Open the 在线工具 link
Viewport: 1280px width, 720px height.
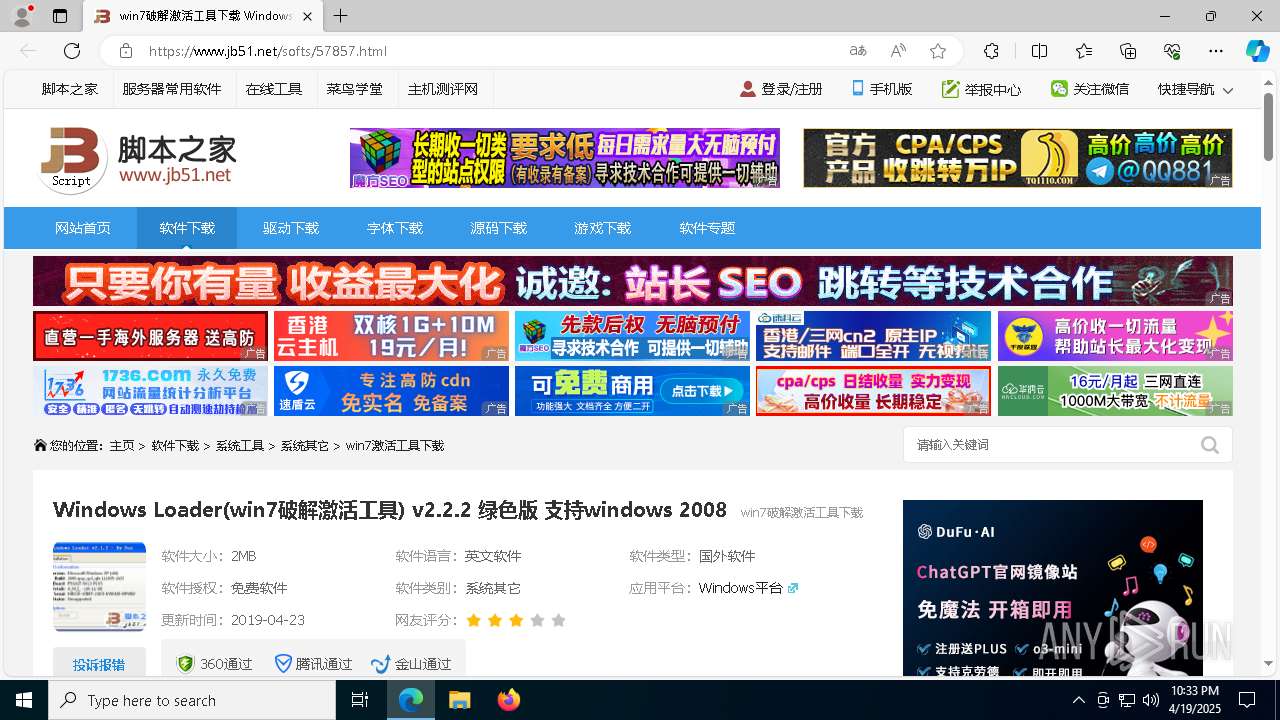coord(274,89)
